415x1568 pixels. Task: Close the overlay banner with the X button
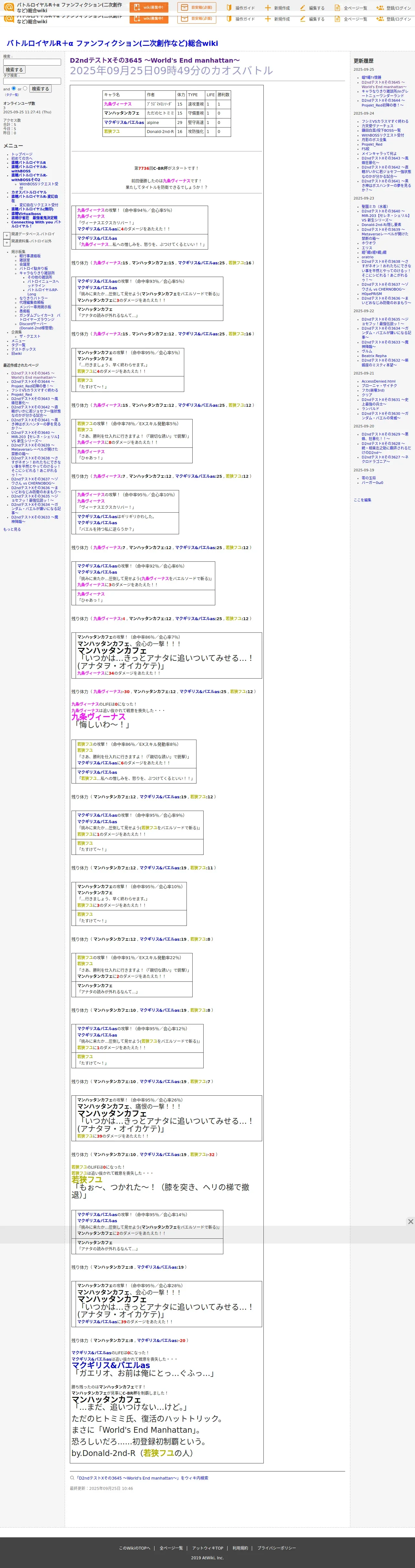410,1222
